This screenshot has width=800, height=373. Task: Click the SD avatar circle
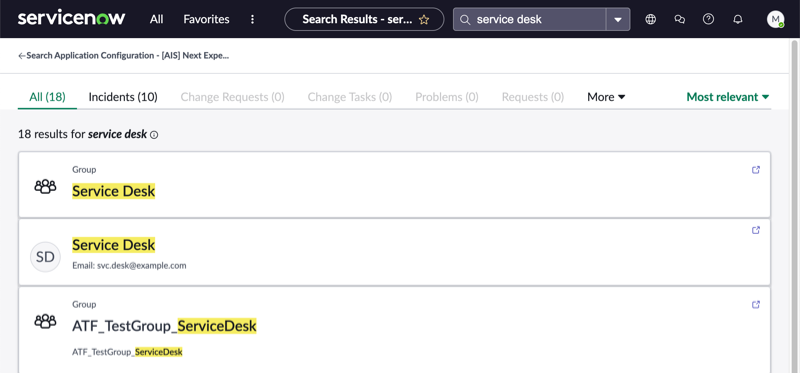pyautogui.click(x=45, y=257)
